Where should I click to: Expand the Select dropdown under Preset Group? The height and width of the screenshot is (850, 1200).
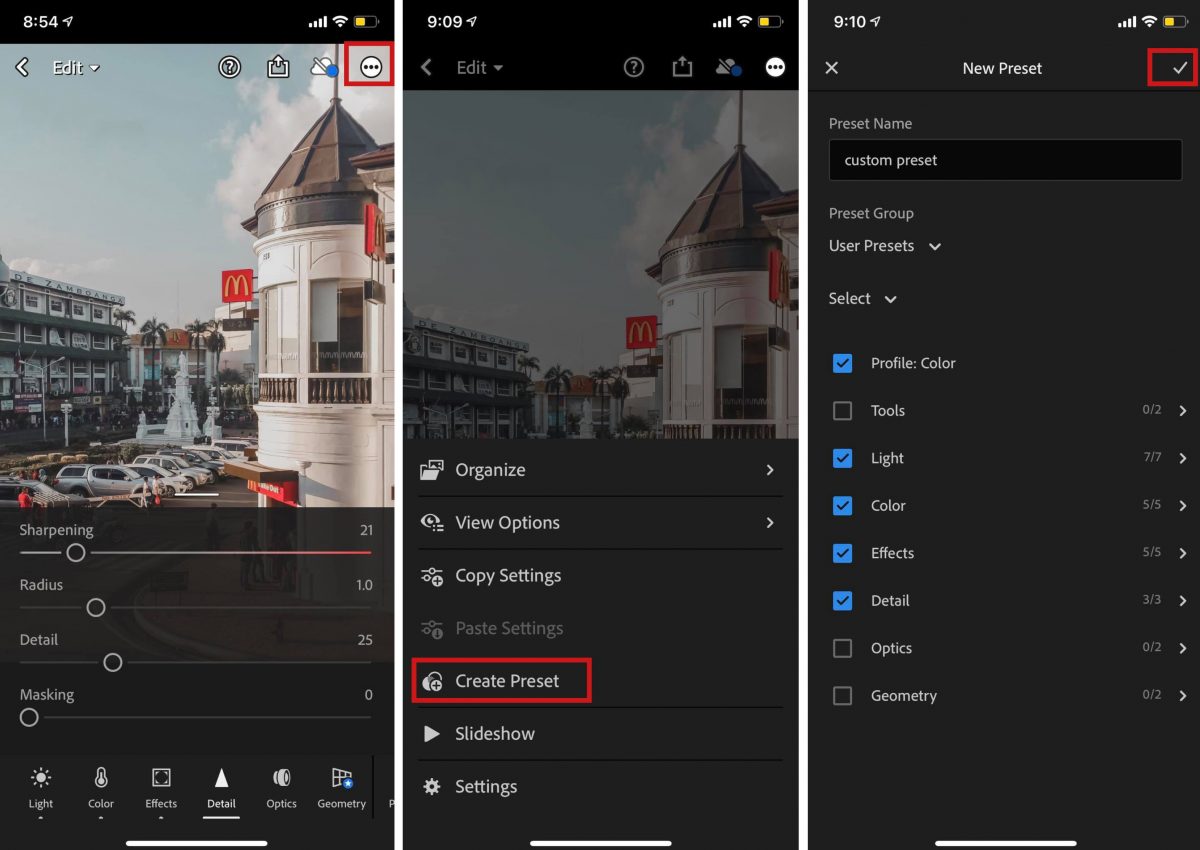click(x=862, y=299)
